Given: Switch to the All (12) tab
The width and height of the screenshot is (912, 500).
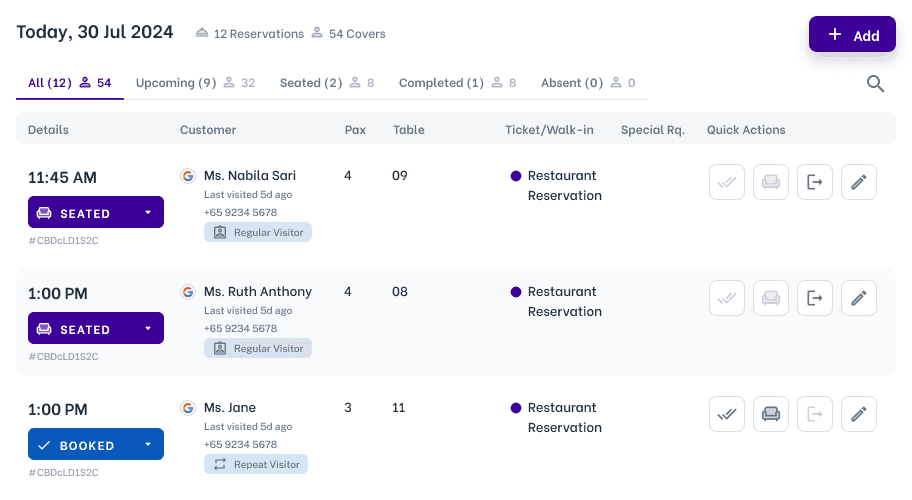Looking at the screenshot, I should (x=69, y=83).
